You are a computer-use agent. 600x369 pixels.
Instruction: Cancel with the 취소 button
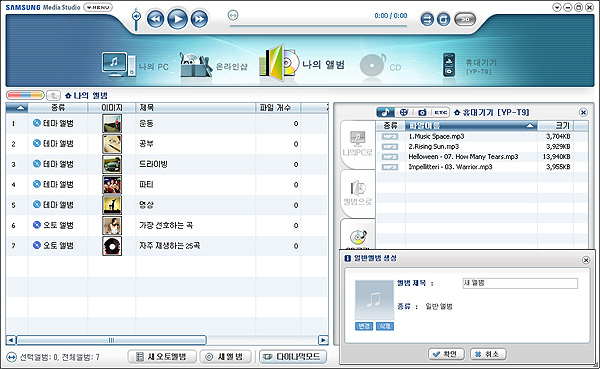488,354
